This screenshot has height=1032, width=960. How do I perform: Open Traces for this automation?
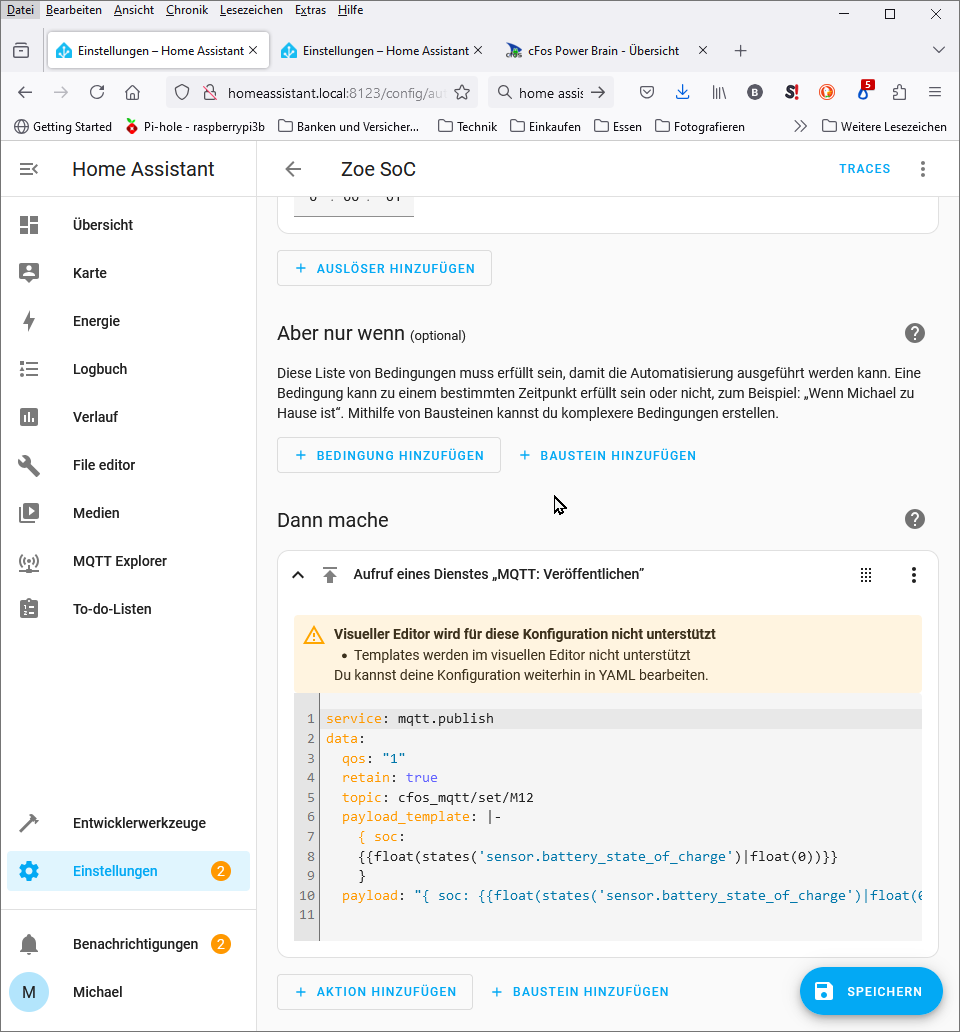click(x=864, y=169)
